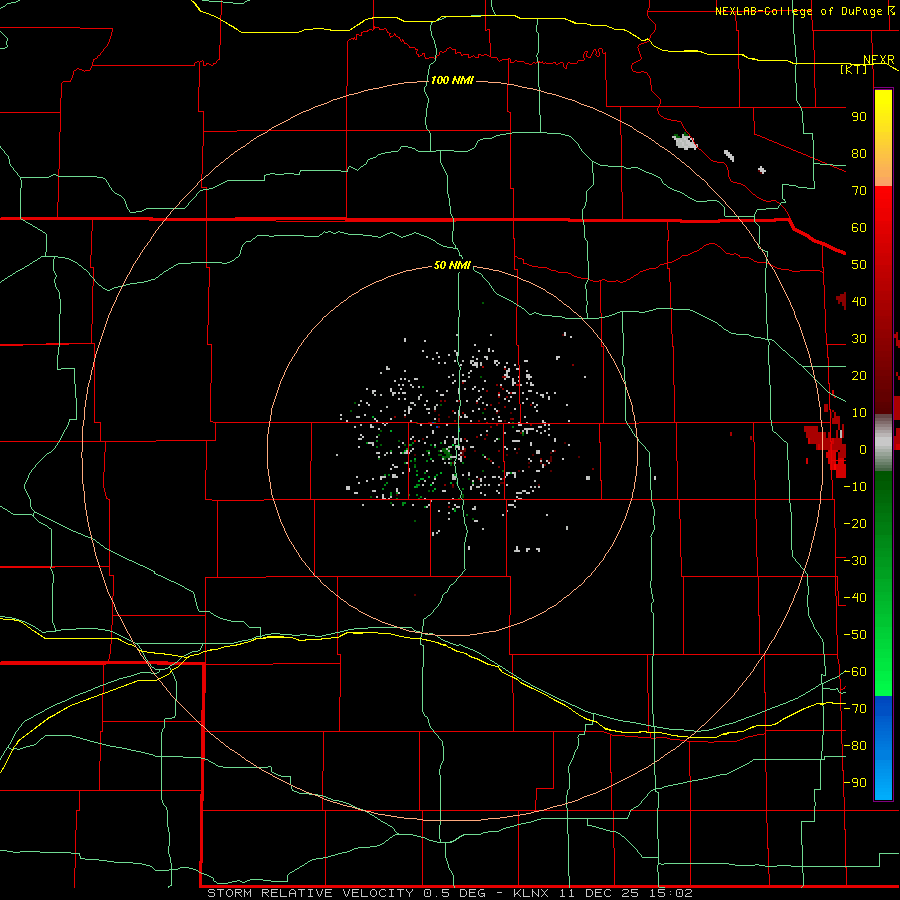Click the '50 NMI' range ring label
Image resolution: width=900 pixels, height=900 pixels.
[x=452, y=265]
